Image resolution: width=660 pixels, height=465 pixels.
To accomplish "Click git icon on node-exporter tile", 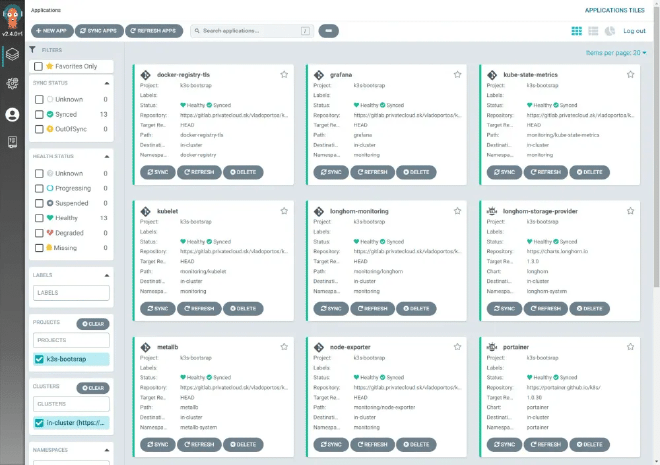I will click(319, 347).
